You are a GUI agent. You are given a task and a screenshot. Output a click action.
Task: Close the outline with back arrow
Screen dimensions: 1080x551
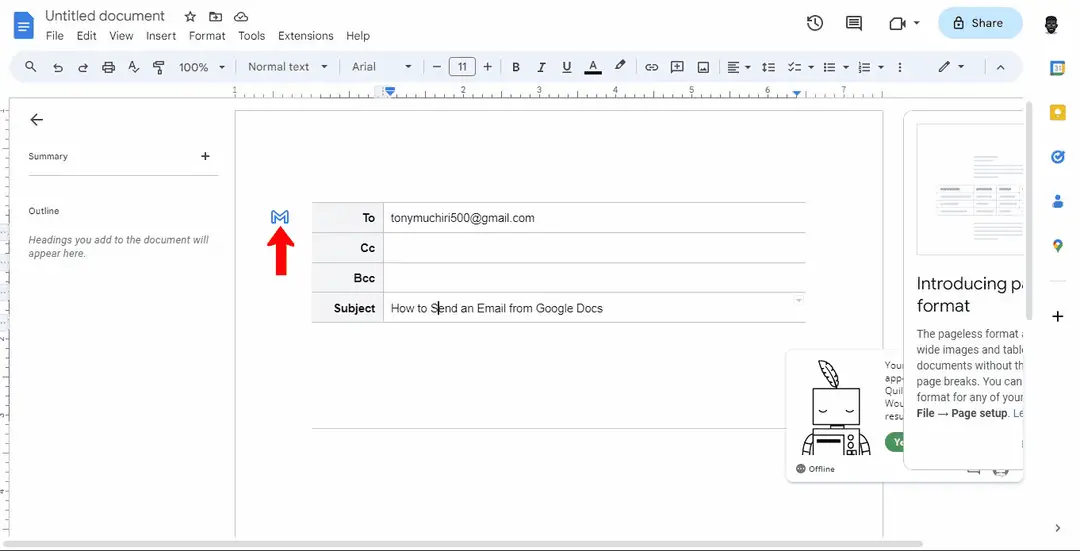click(x=37, y=120)
